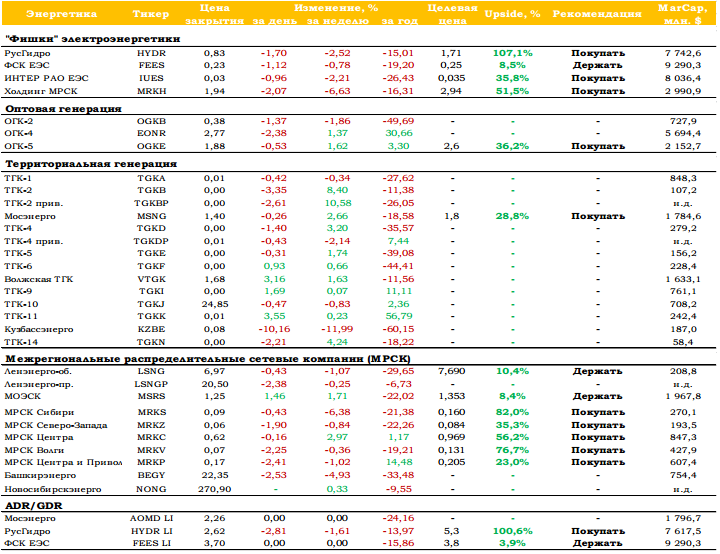Select ticker 'OGKB'
720x554 pixels.
(x=151, y=122)
